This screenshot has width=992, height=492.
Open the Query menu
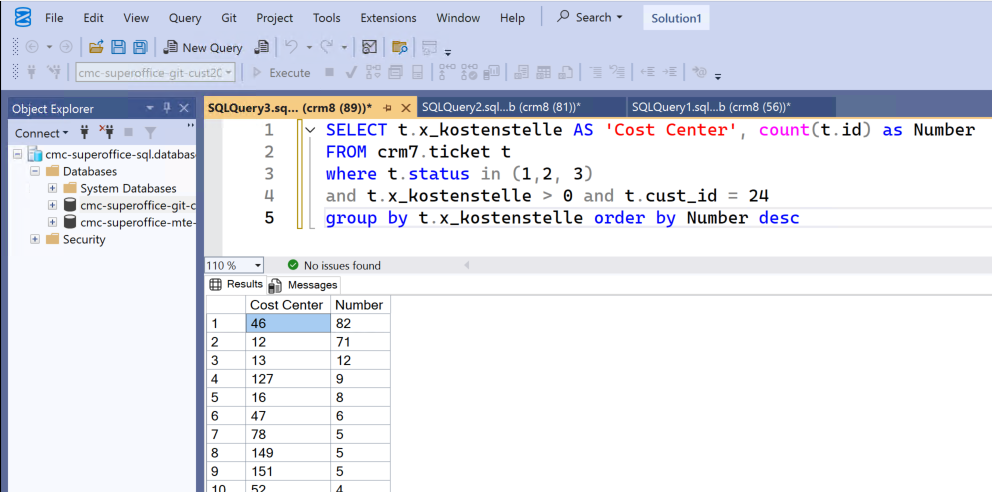(185, 18)
